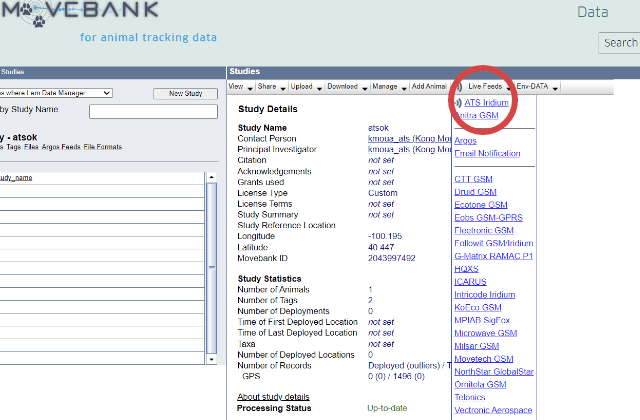Image resolution: width=640 pixels, height=420 pixels.
Task: Open the View menu
Action: 236,87
